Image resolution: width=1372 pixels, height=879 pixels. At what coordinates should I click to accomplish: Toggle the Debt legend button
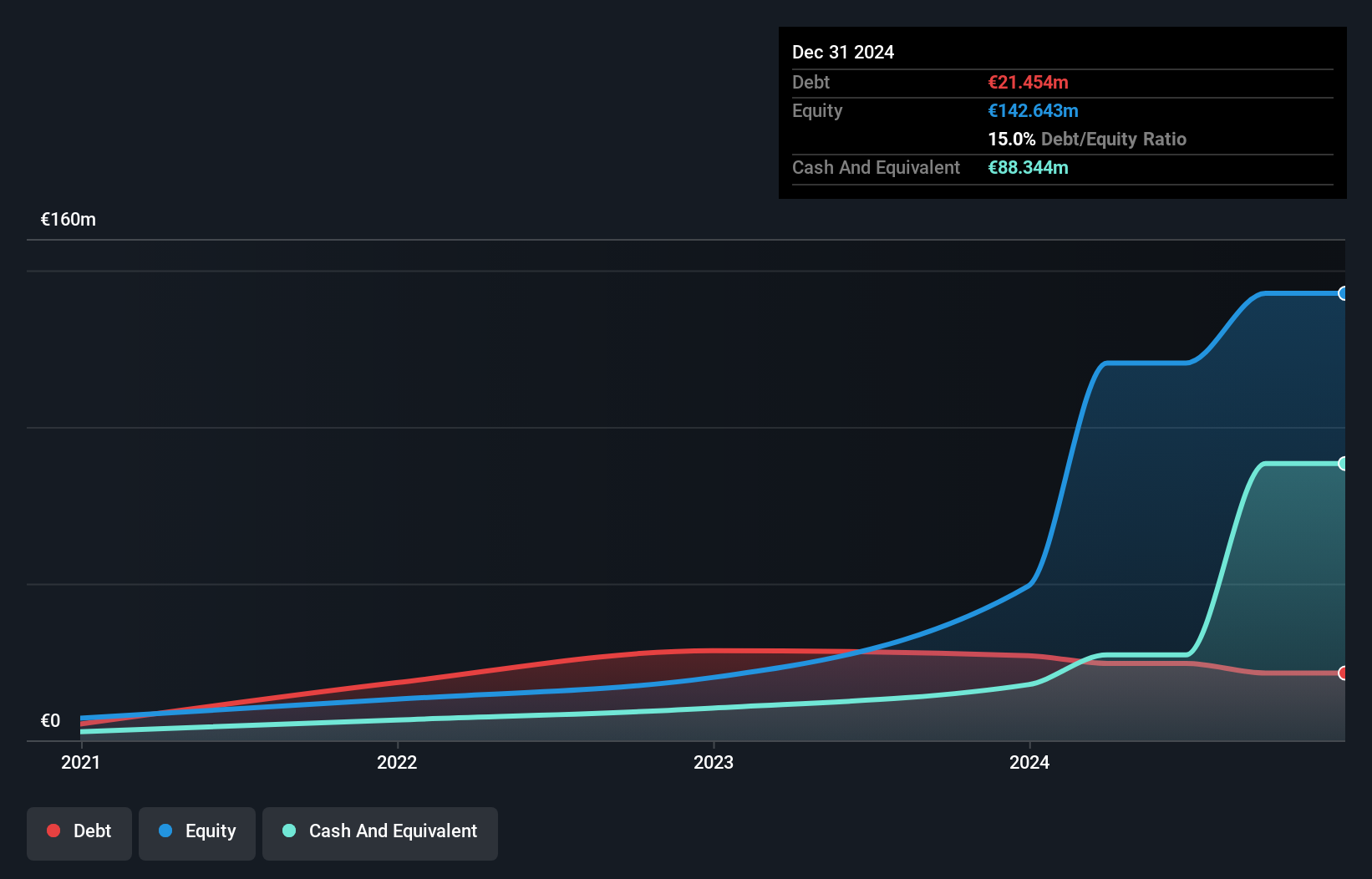click(79, 832)
